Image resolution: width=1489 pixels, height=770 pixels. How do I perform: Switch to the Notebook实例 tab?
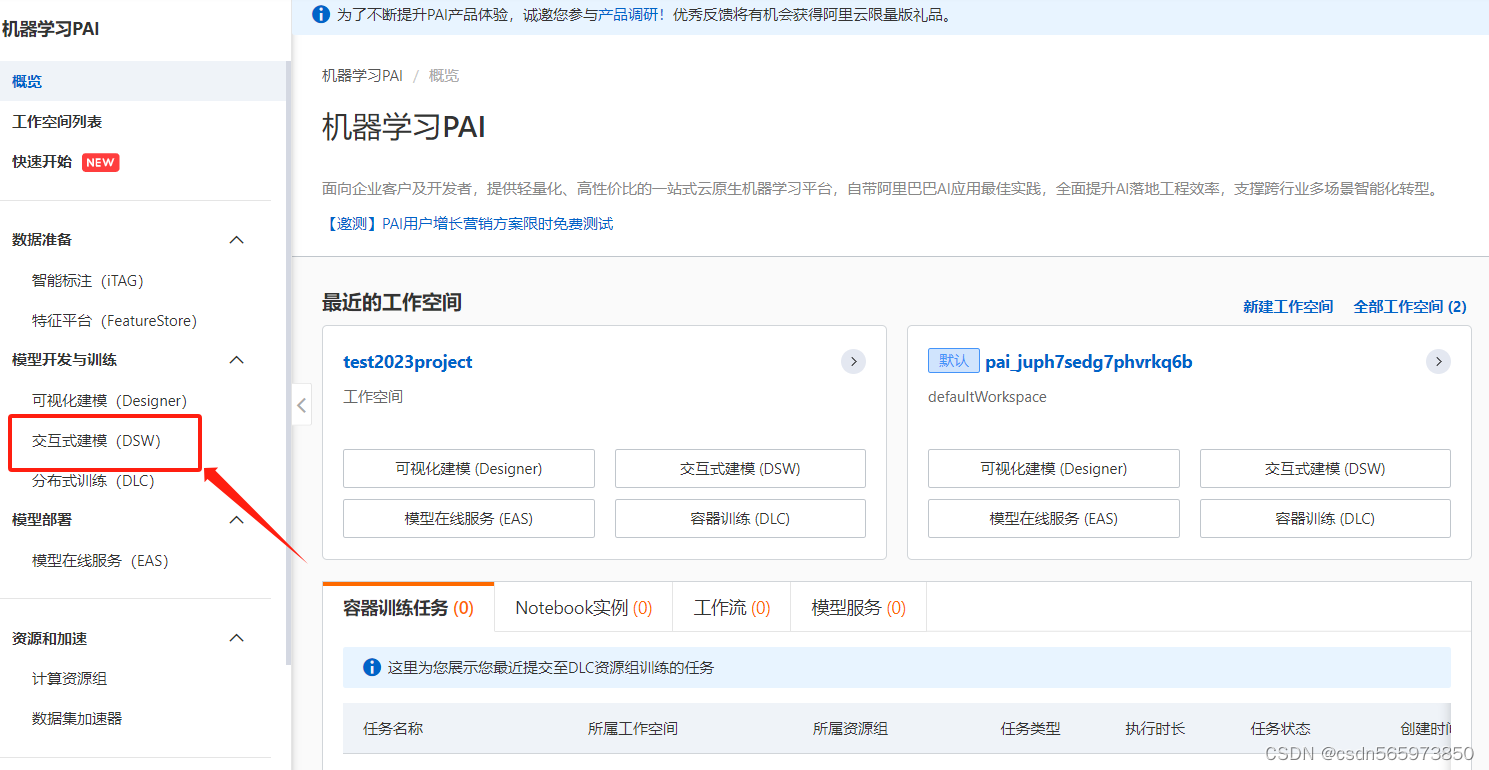tap(584, 607)
